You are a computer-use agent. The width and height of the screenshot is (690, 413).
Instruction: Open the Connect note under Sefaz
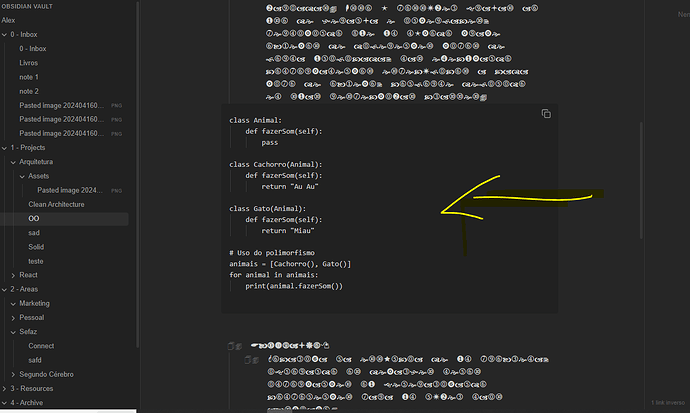pos(41,345)
